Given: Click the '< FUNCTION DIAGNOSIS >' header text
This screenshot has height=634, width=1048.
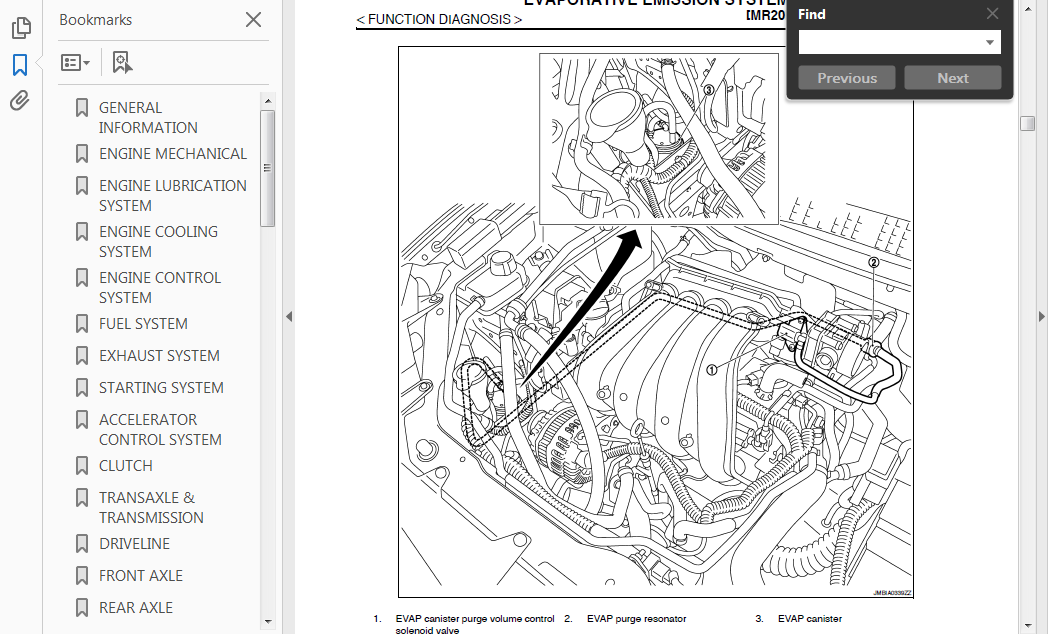Looking at the screenshot, I should [439, 19].
